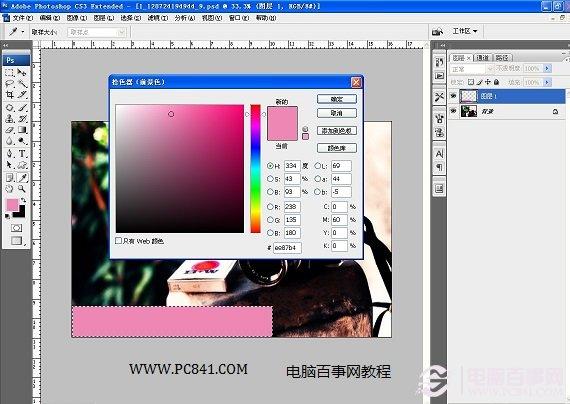Open the 取样大小 sample size dropdown
570x404 pixels.
click(x=97, y=32)
